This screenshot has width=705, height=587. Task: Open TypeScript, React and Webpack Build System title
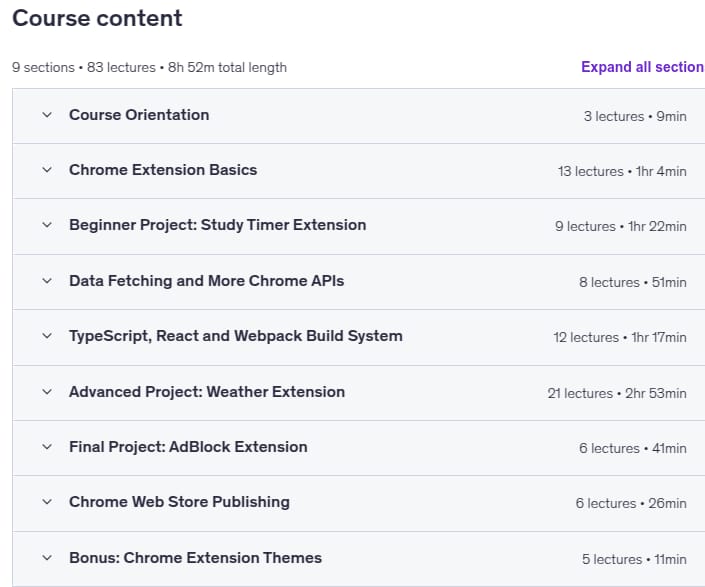pyautogui.click(x=236, y=336)
